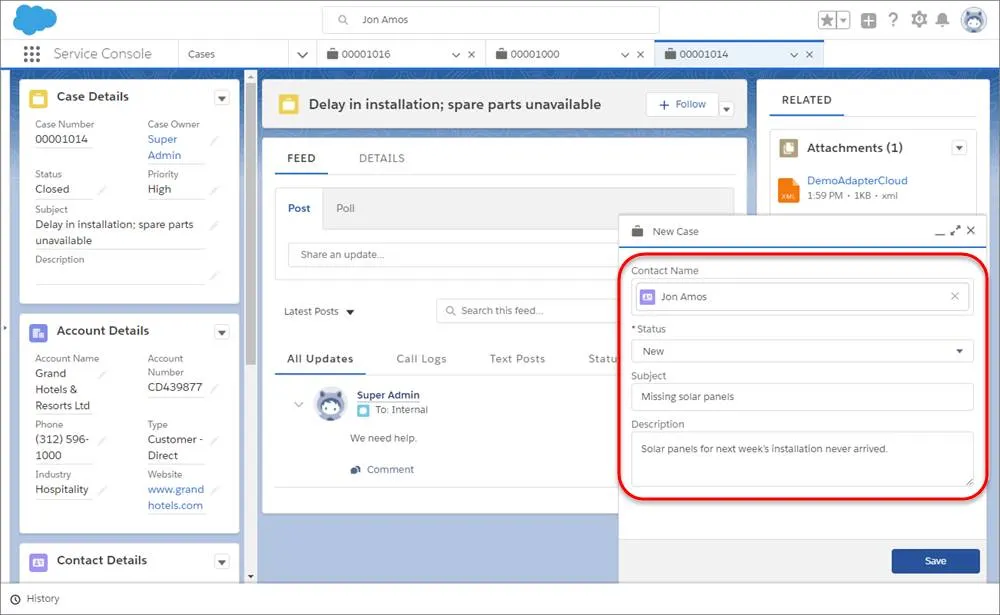This screenshot has height=615, width=1000.
Task: Click the DemoAdapterCloud XML file icon
Action: click(x=789, y=189)
